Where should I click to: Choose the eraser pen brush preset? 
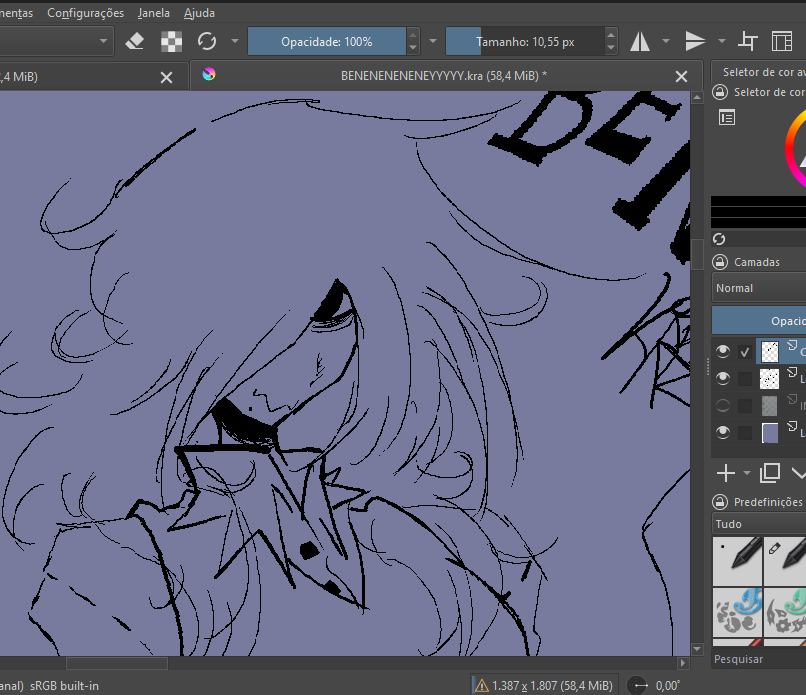785,560
